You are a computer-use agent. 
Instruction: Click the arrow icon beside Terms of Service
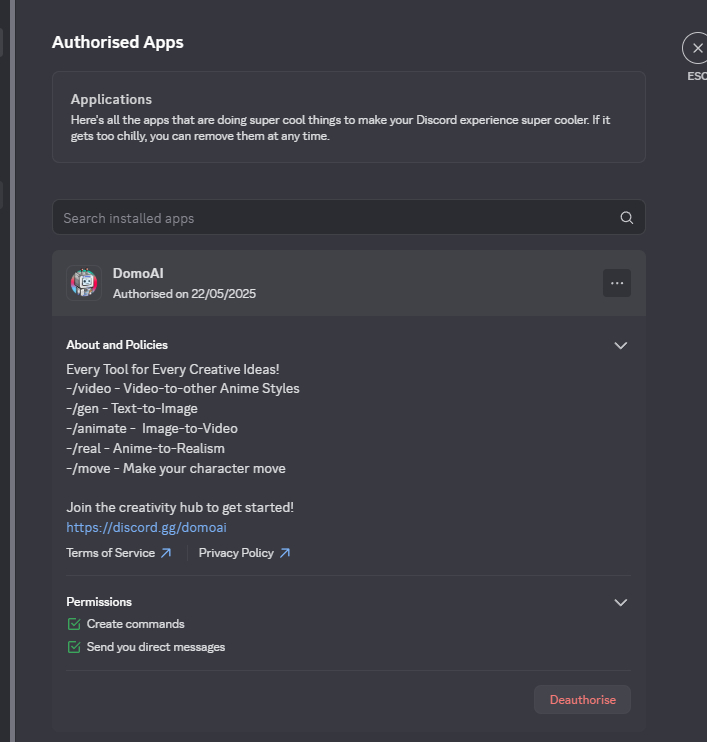[x=166, y=553]
